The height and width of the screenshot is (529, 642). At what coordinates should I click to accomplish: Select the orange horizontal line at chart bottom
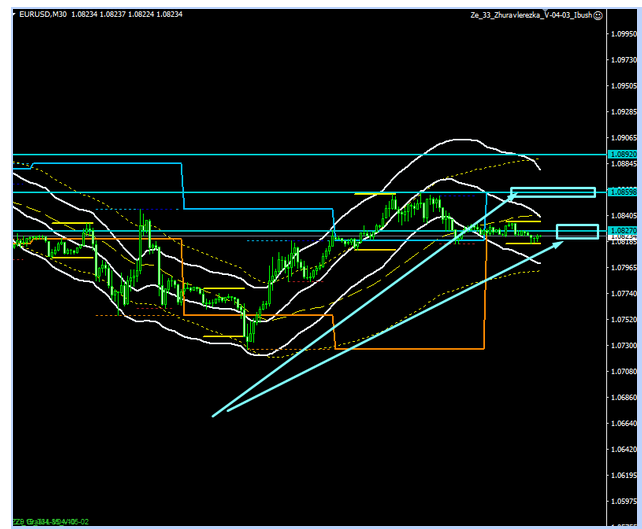408,349
